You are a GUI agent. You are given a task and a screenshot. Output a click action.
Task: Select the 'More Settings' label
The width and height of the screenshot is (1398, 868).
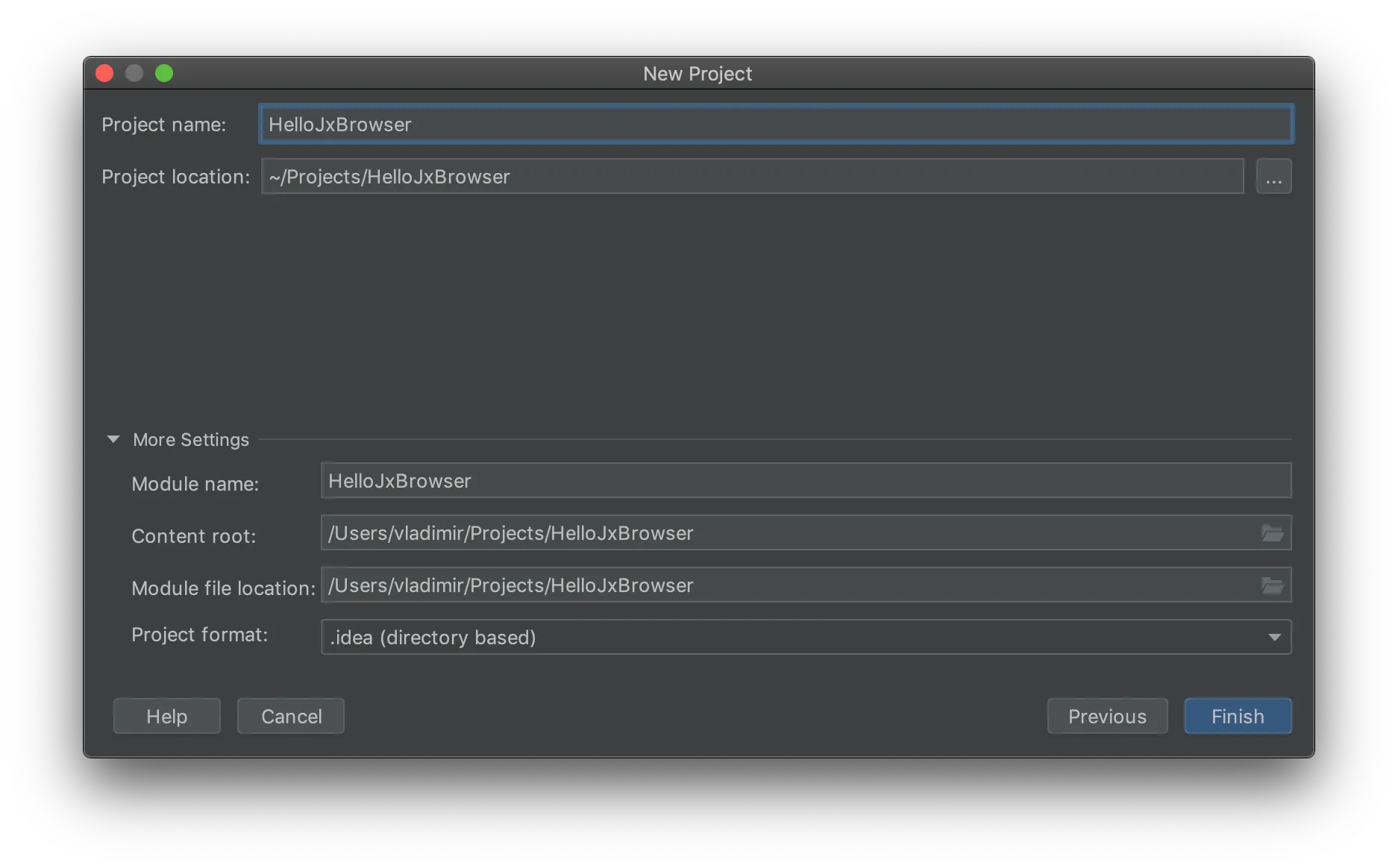tap(191, 440)
